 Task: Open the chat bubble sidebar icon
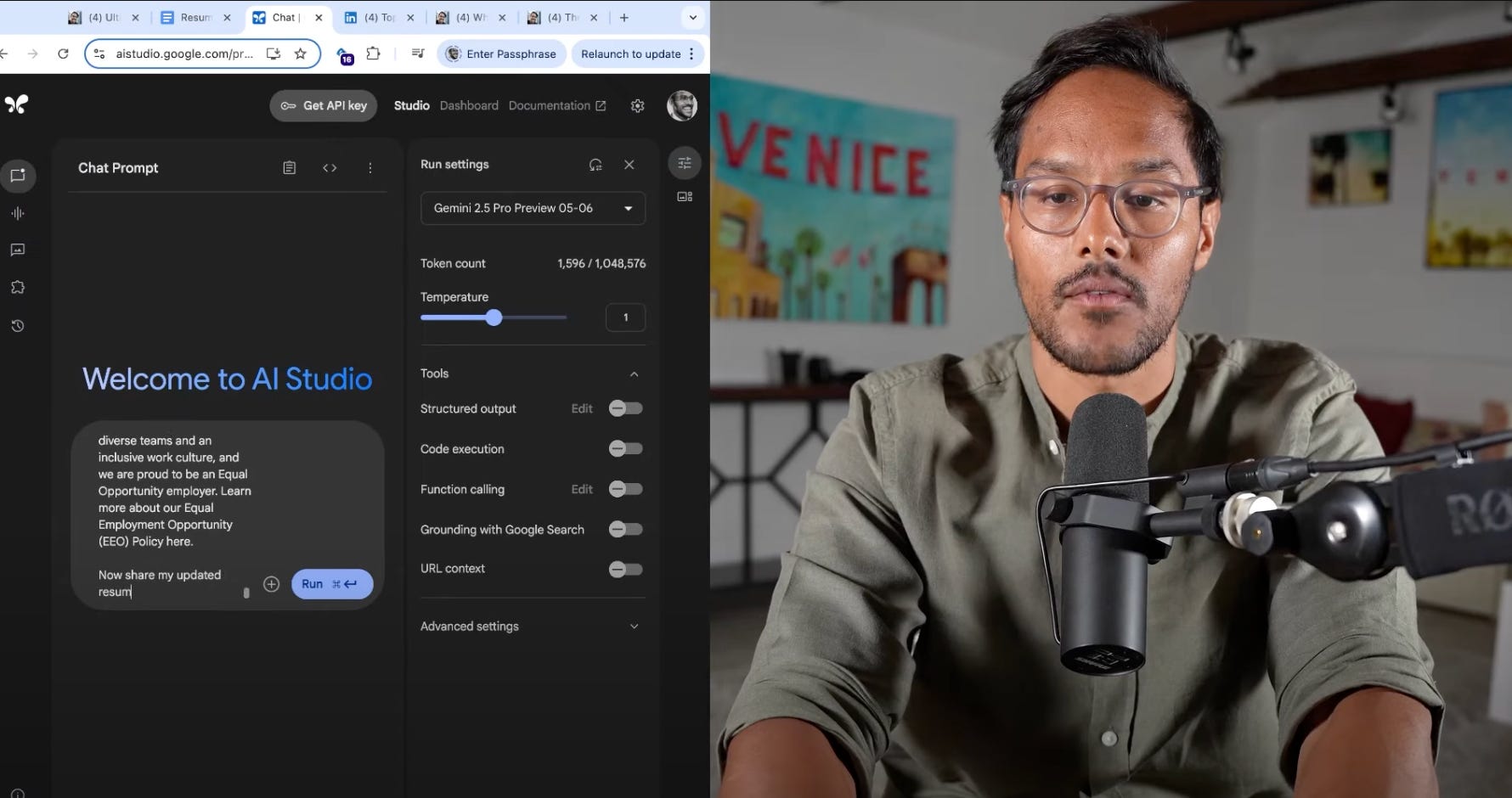[18, 250]
